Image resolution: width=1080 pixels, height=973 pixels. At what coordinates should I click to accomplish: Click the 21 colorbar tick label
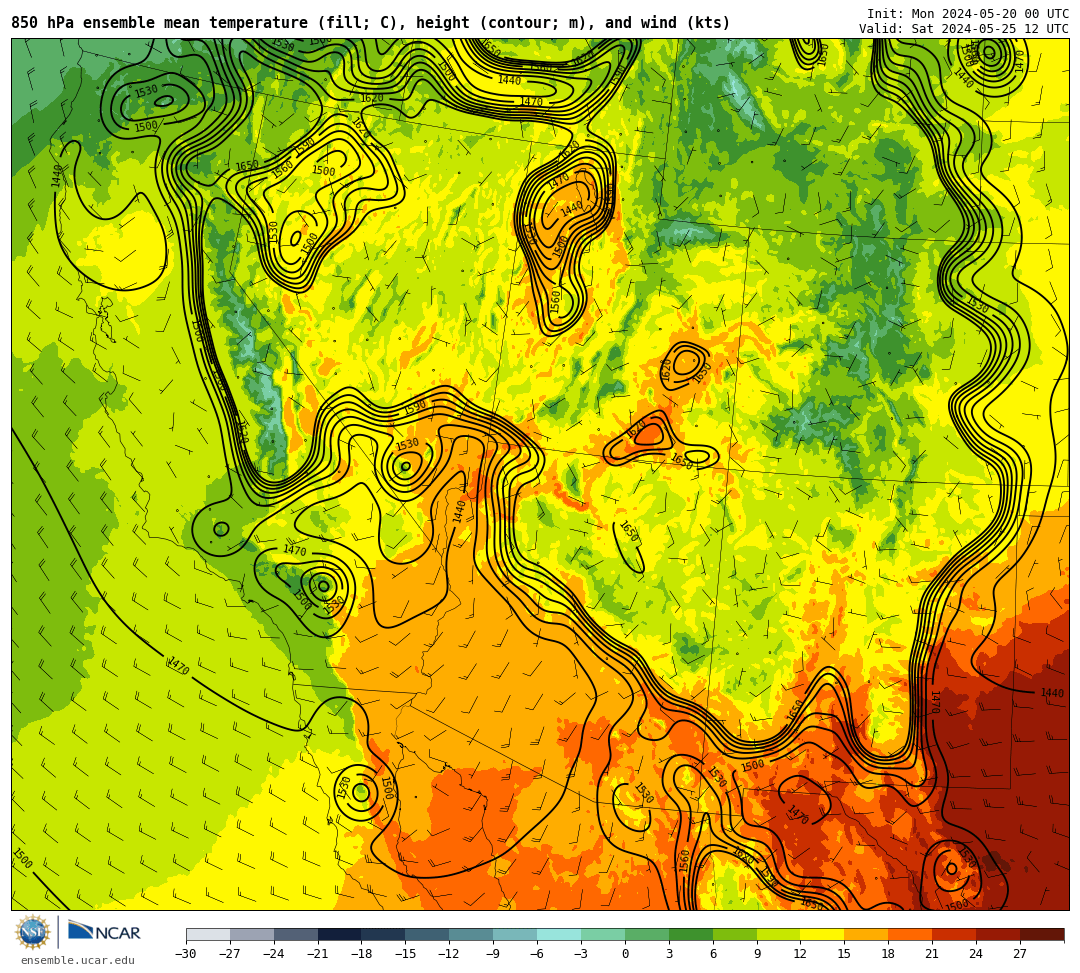point(933,954)
